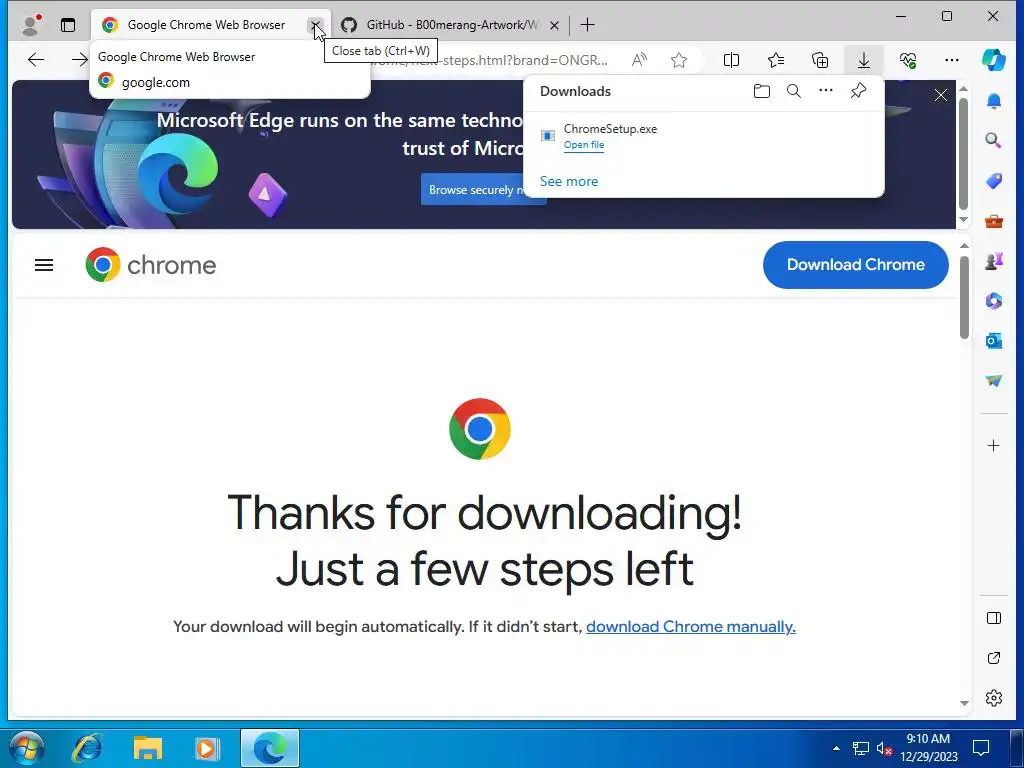Screen dimensions: 1024x768
Task: Search downloads with the magnifier
Action: (x=793, y=91)
